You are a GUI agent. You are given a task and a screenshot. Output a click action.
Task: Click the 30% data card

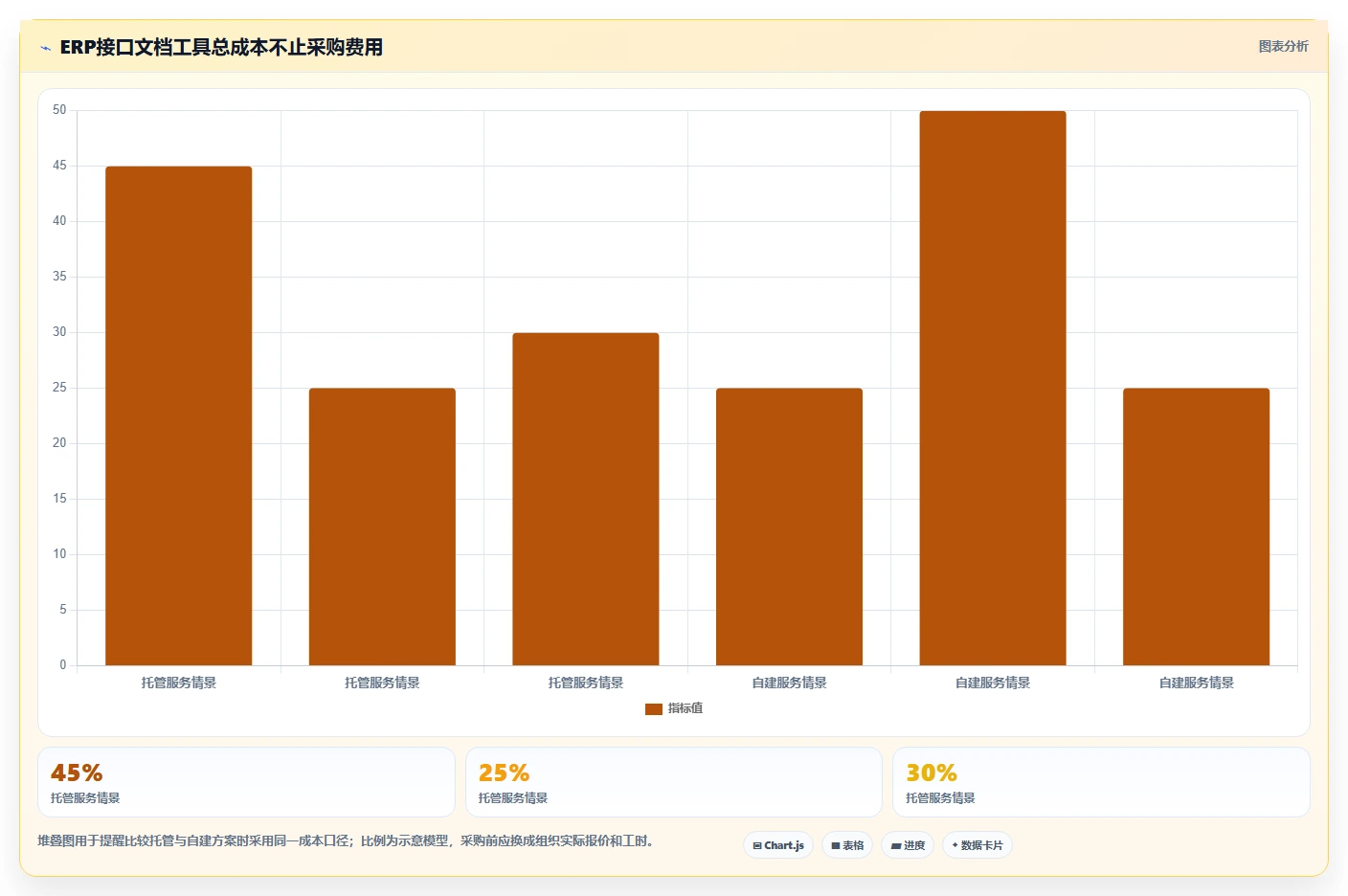(x=1101, y=782)
